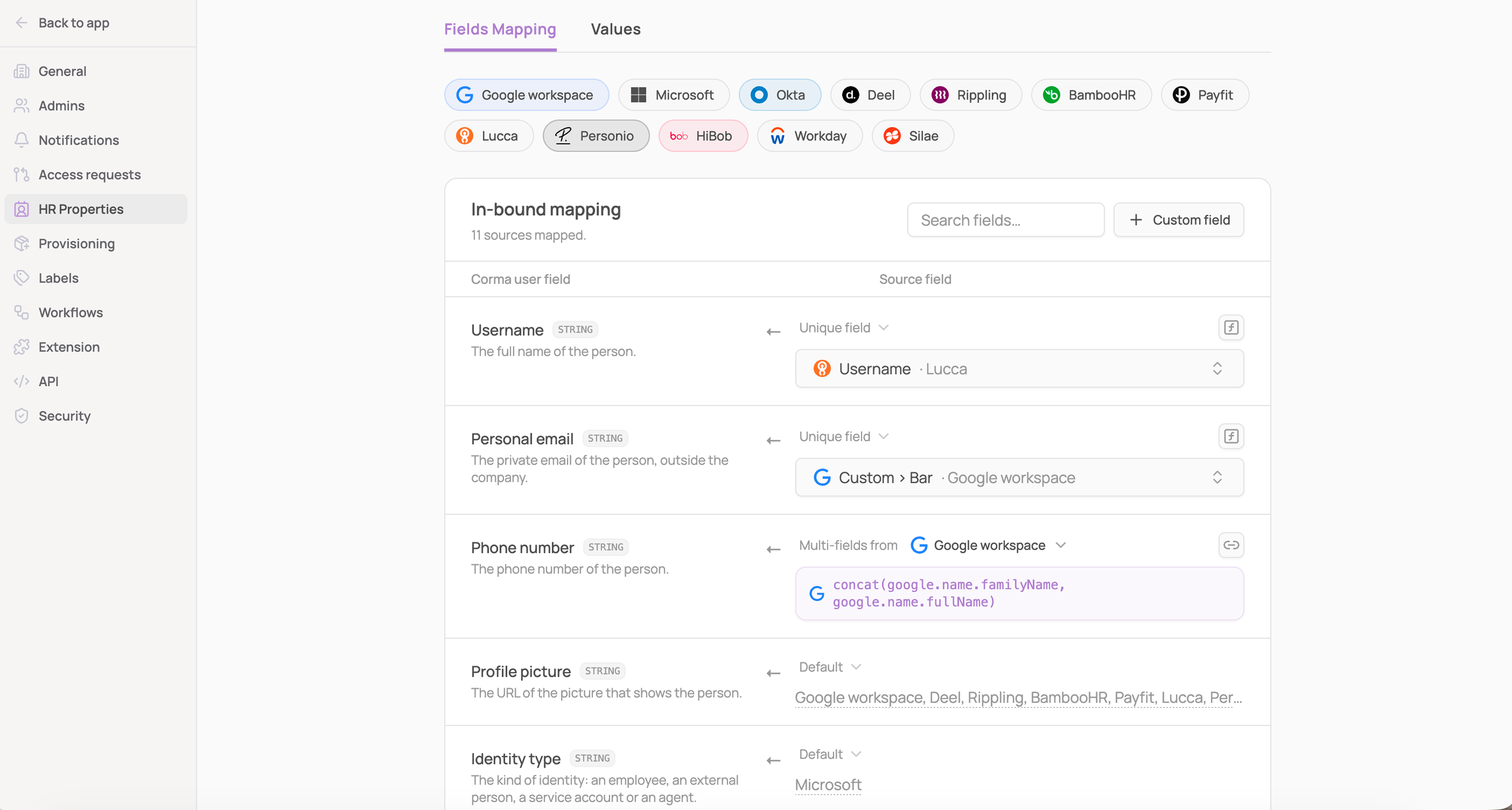Click the Labels tag icon
The image size is (1512, 810).
pyautogui.click(x=22, y=278)
